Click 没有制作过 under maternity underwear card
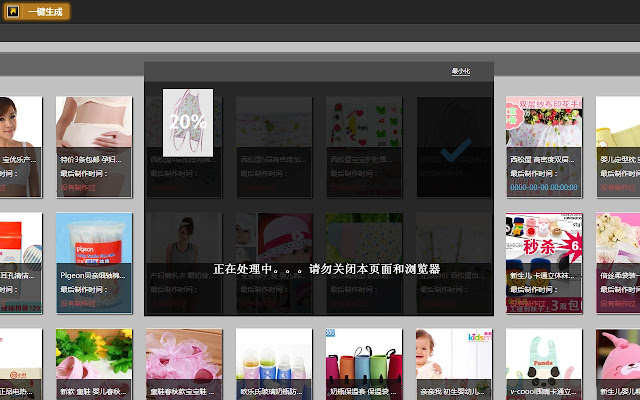Image resolution: width=640 pixels, height=400 pixels. coord(78,187)
